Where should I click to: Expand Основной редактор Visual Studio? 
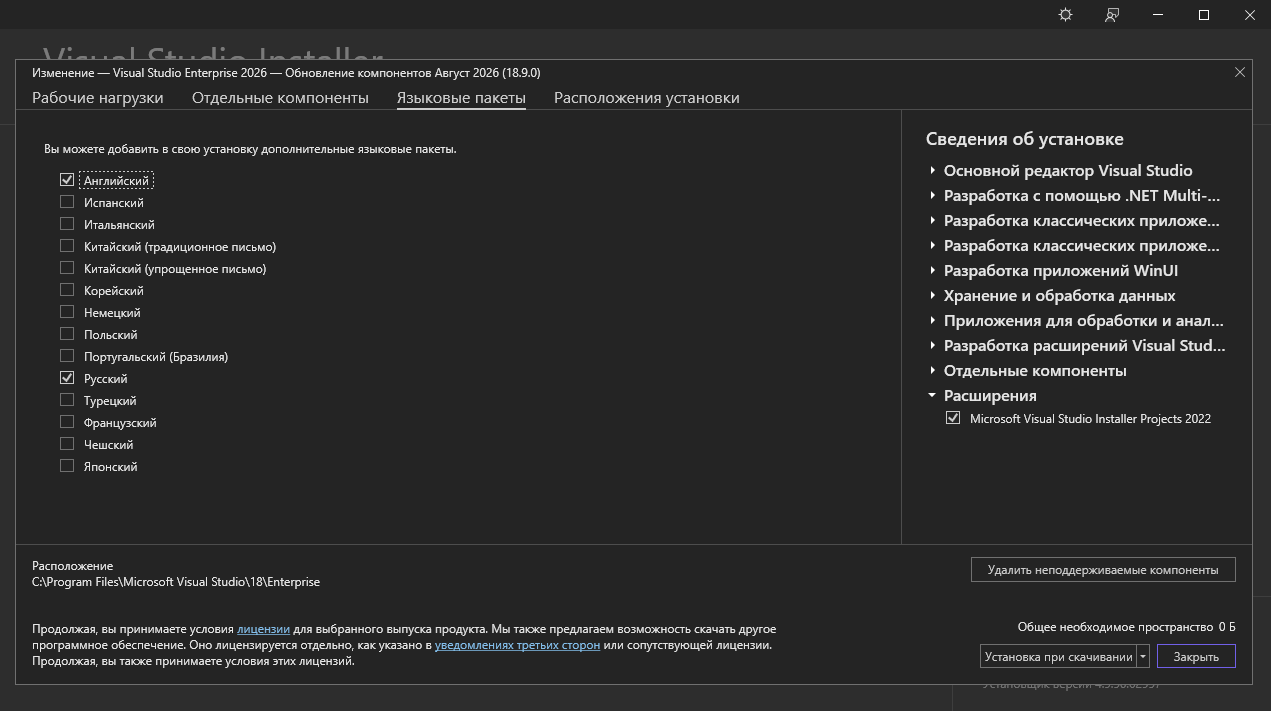coord(932,170)
